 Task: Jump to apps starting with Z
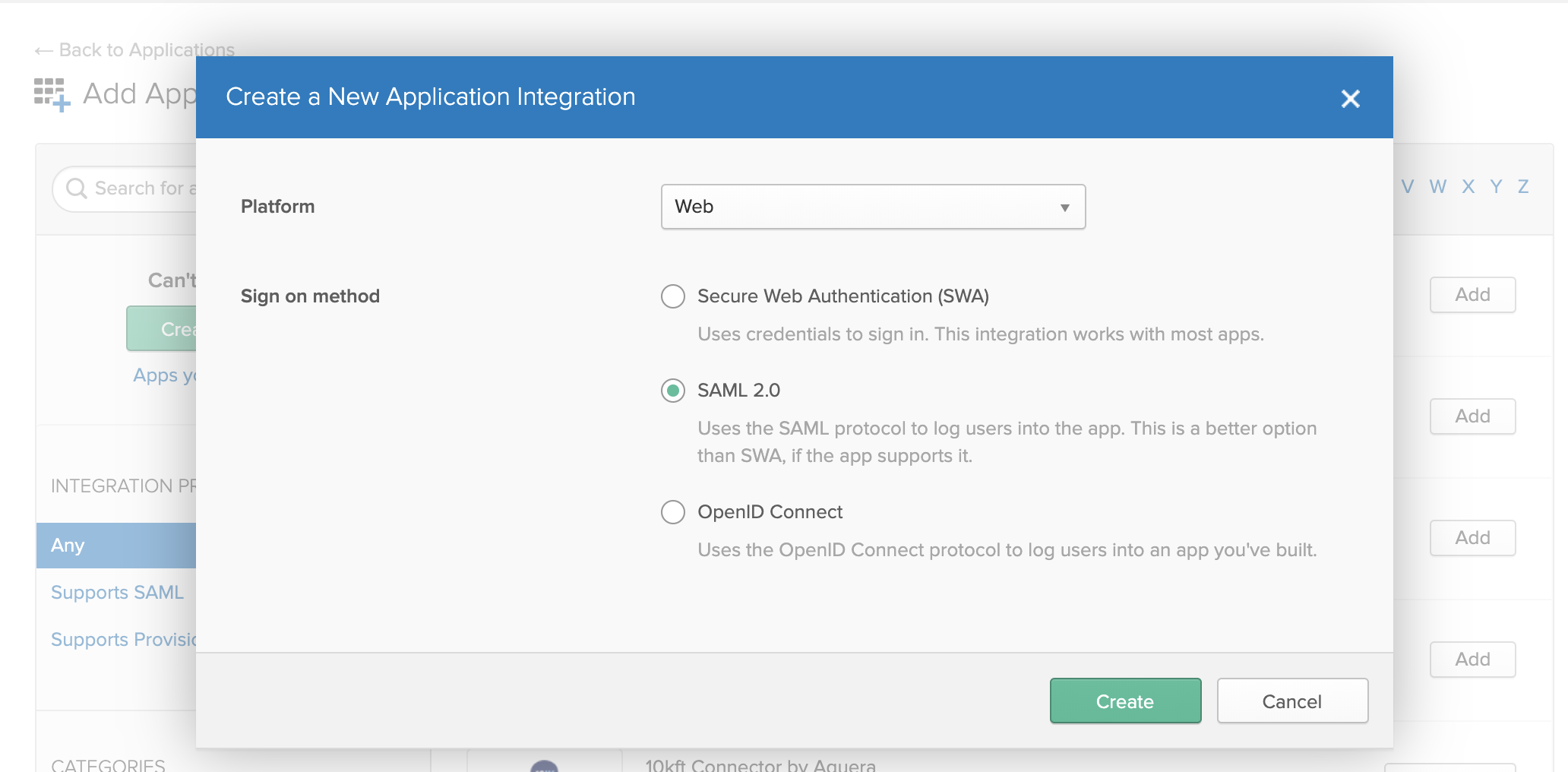pos(1523,187)
